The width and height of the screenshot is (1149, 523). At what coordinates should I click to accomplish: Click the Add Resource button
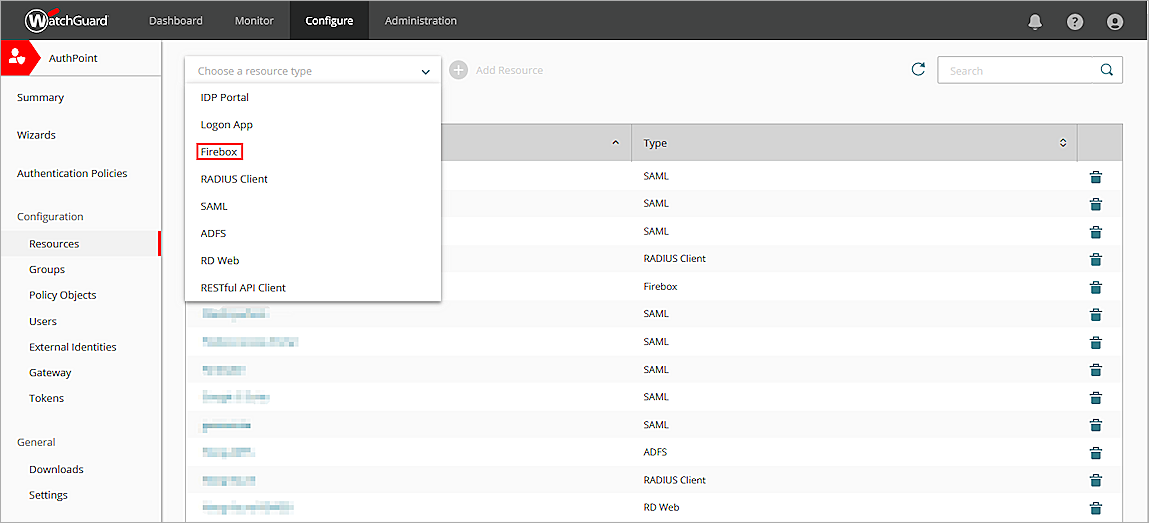[x=497, y=70]
